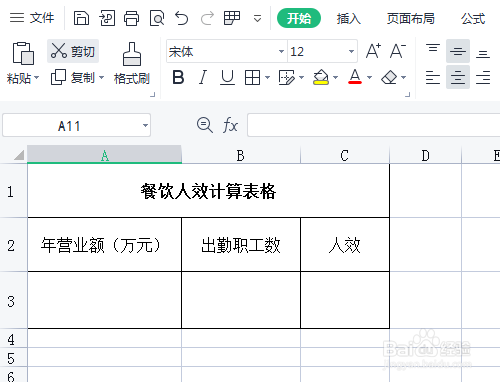500x382 pixels.
Task: Click the 出勤职工数 cell
Action: coord(241,245)
